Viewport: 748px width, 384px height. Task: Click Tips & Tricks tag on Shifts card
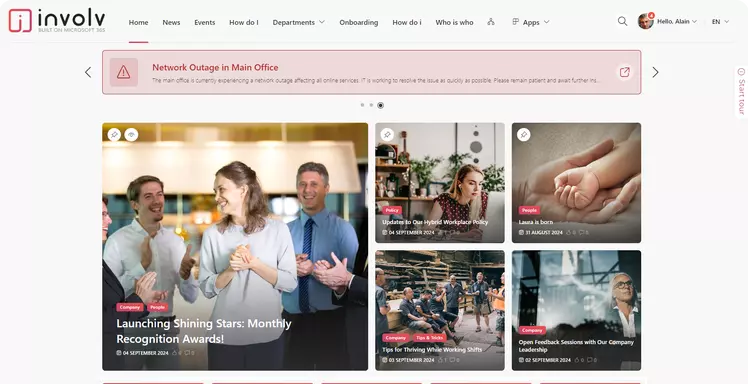point(429,338)
